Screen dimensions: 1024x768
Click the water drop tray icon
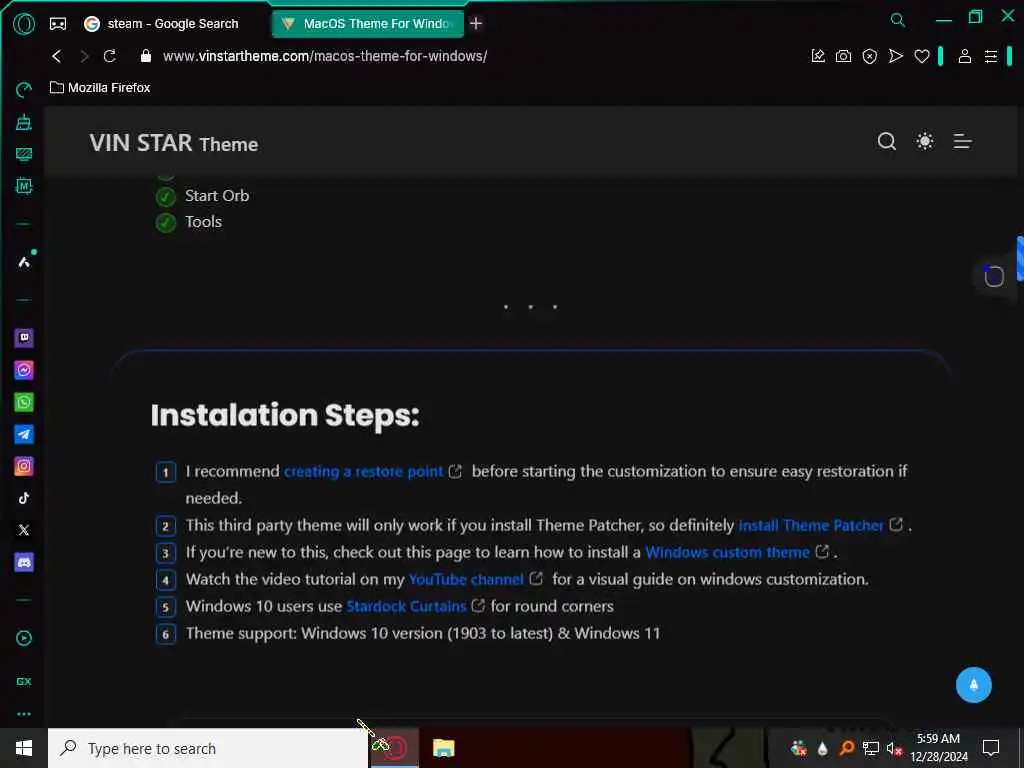pos(822,748)
